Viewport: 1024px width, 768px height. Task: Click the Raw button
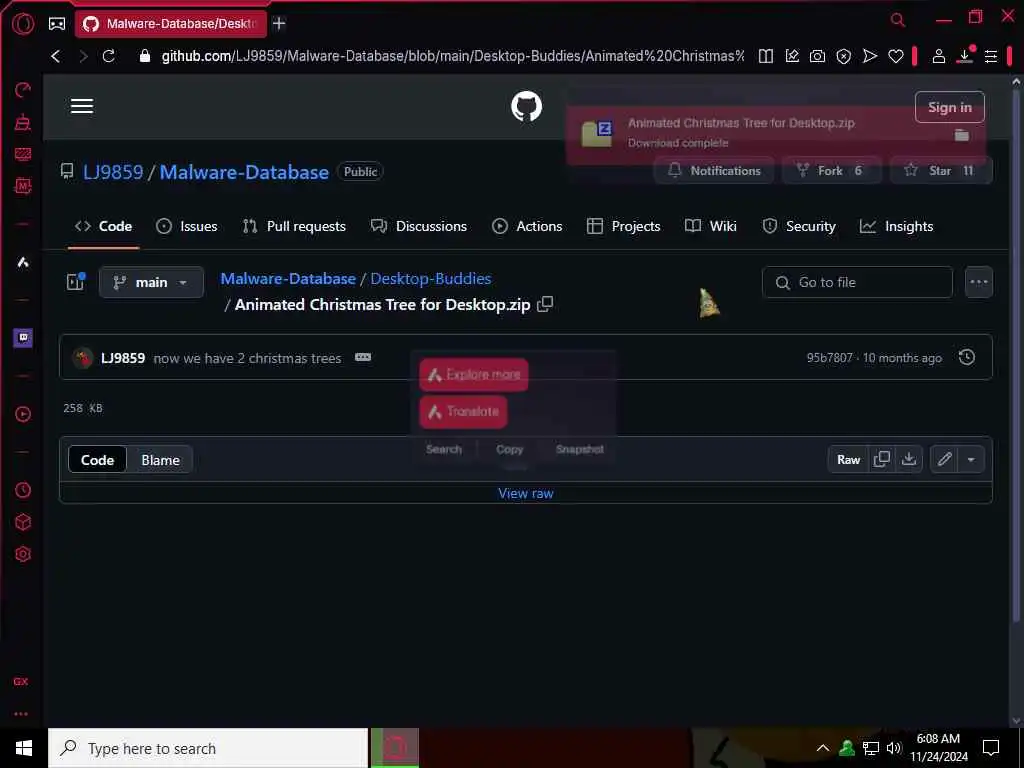tap(848, 459)
